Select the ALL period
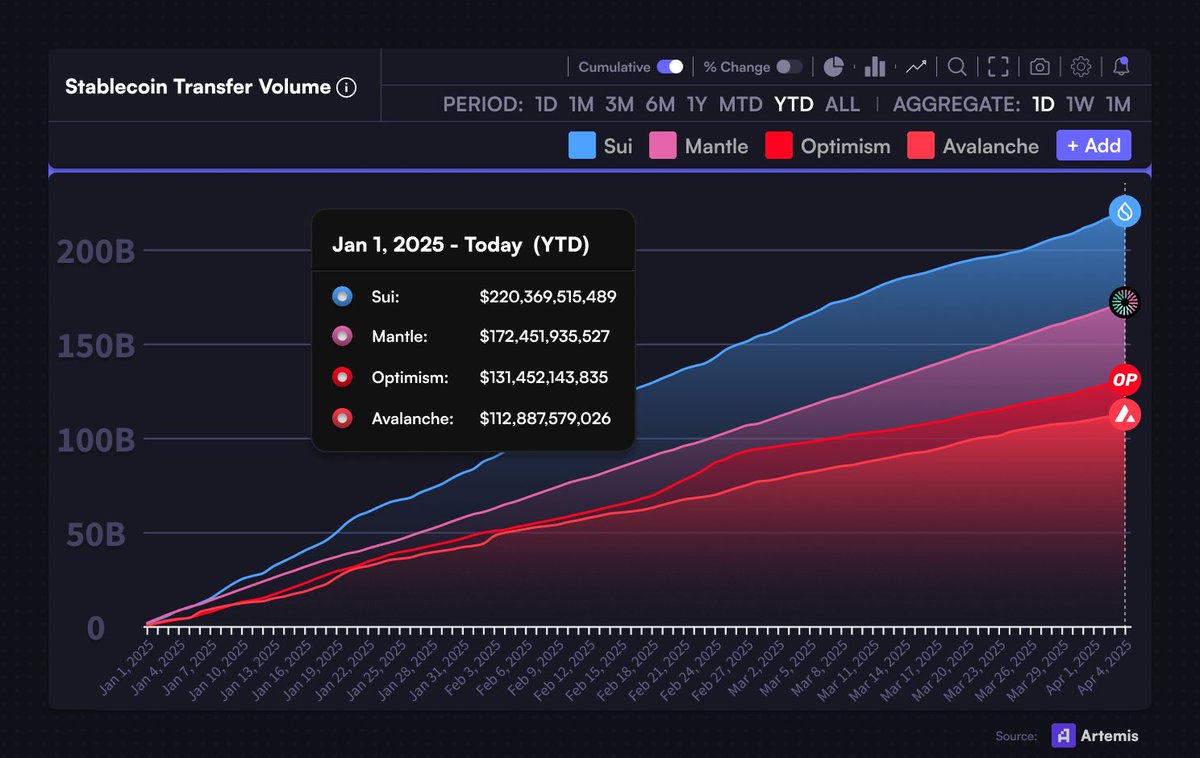The image size is (1200, 758). (x=842, y=104)
